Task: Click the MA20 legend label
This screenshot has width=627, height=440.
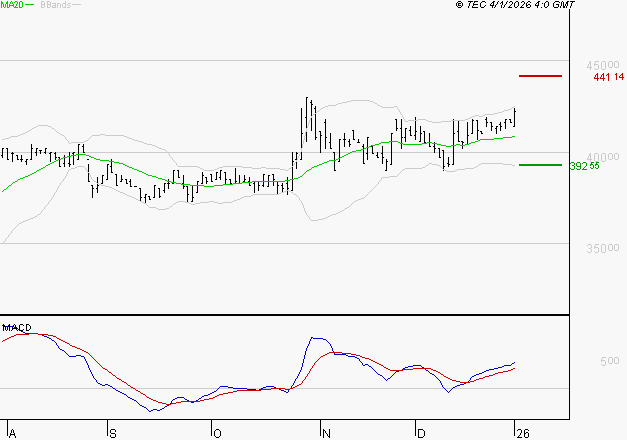Action: [12, 5]
